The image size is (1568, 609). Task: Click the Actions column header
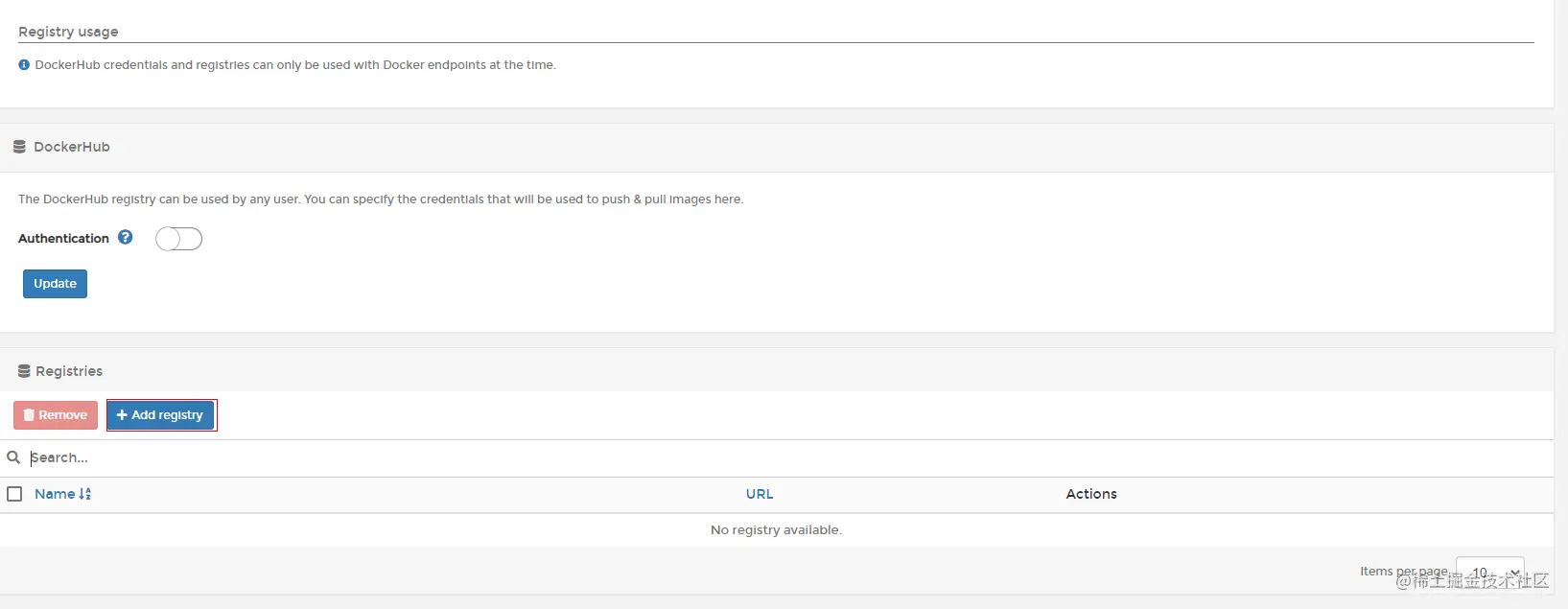[1091, 494]
